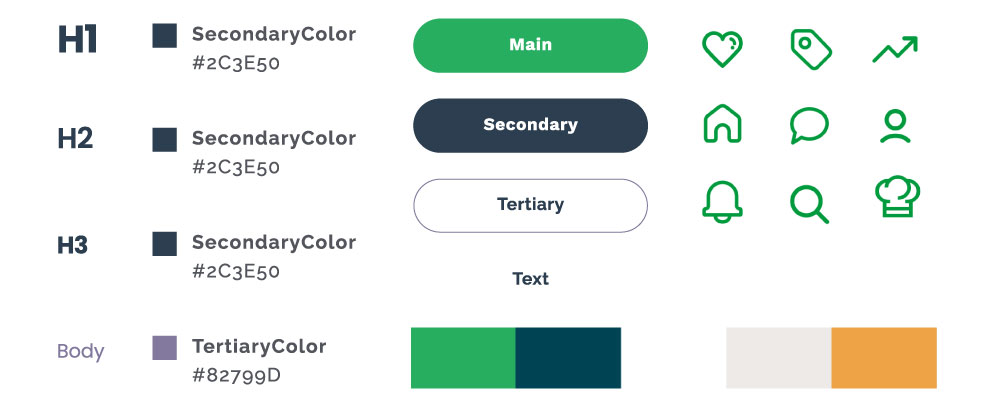
Task: Select the price tag icon
Action: 811,49
